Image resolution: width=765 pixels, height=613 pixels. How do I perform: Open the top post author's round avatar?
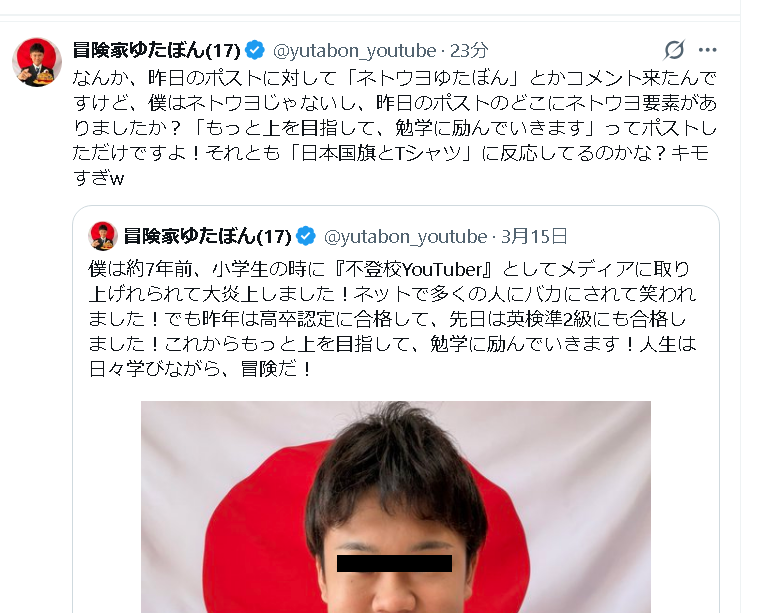37,62
